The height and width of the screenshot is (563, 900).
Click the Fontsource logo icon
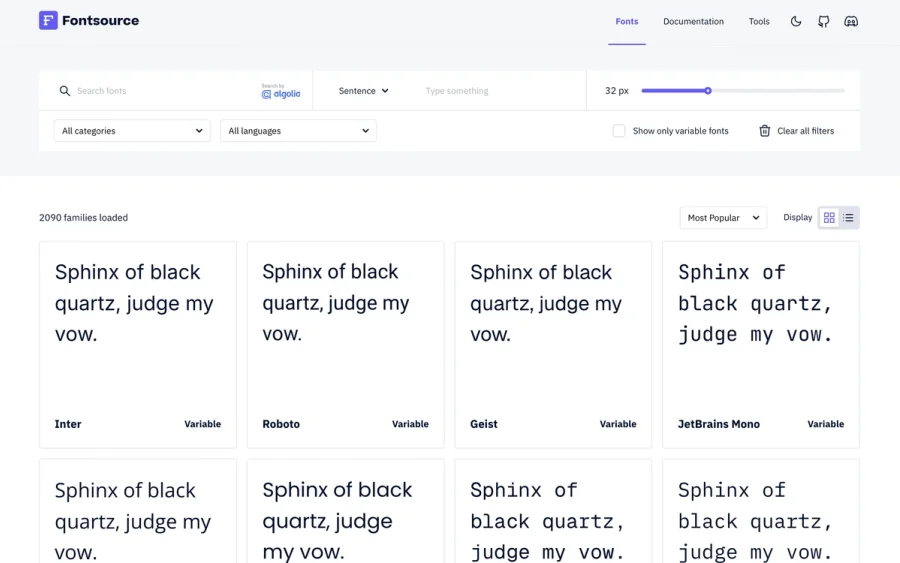(48, 21)
